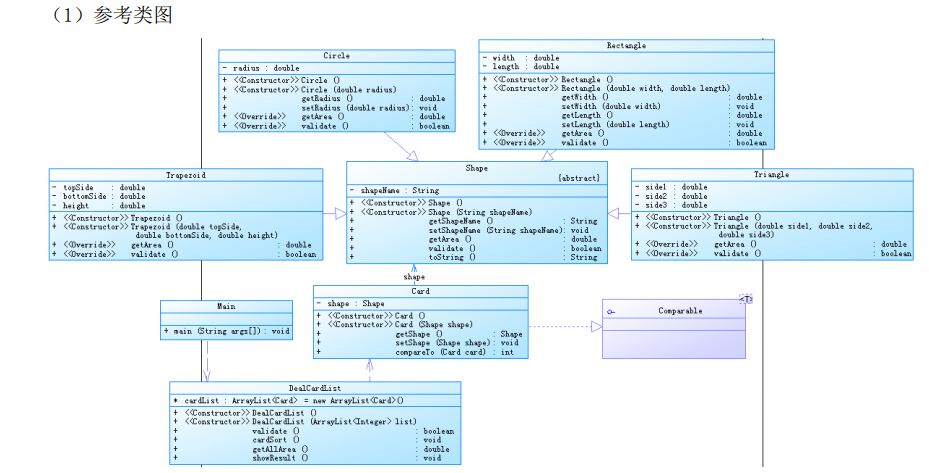Screen dimensions: 929x473
Task: Click the Card realization arrowhead into Comparable
Action: (597, 327)
